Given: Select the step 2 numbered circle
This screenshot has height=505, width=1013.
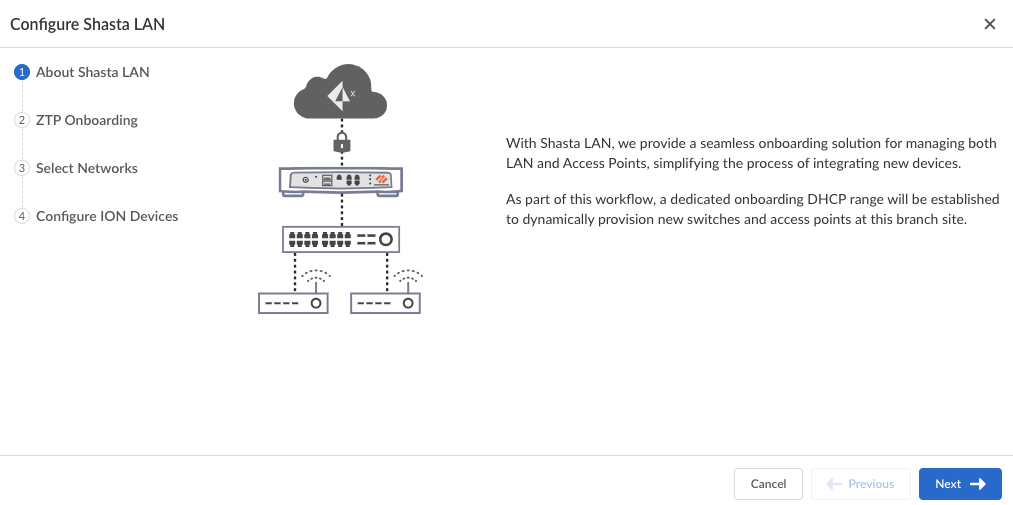Looking at the screenshot, I should tap(22, 120).
